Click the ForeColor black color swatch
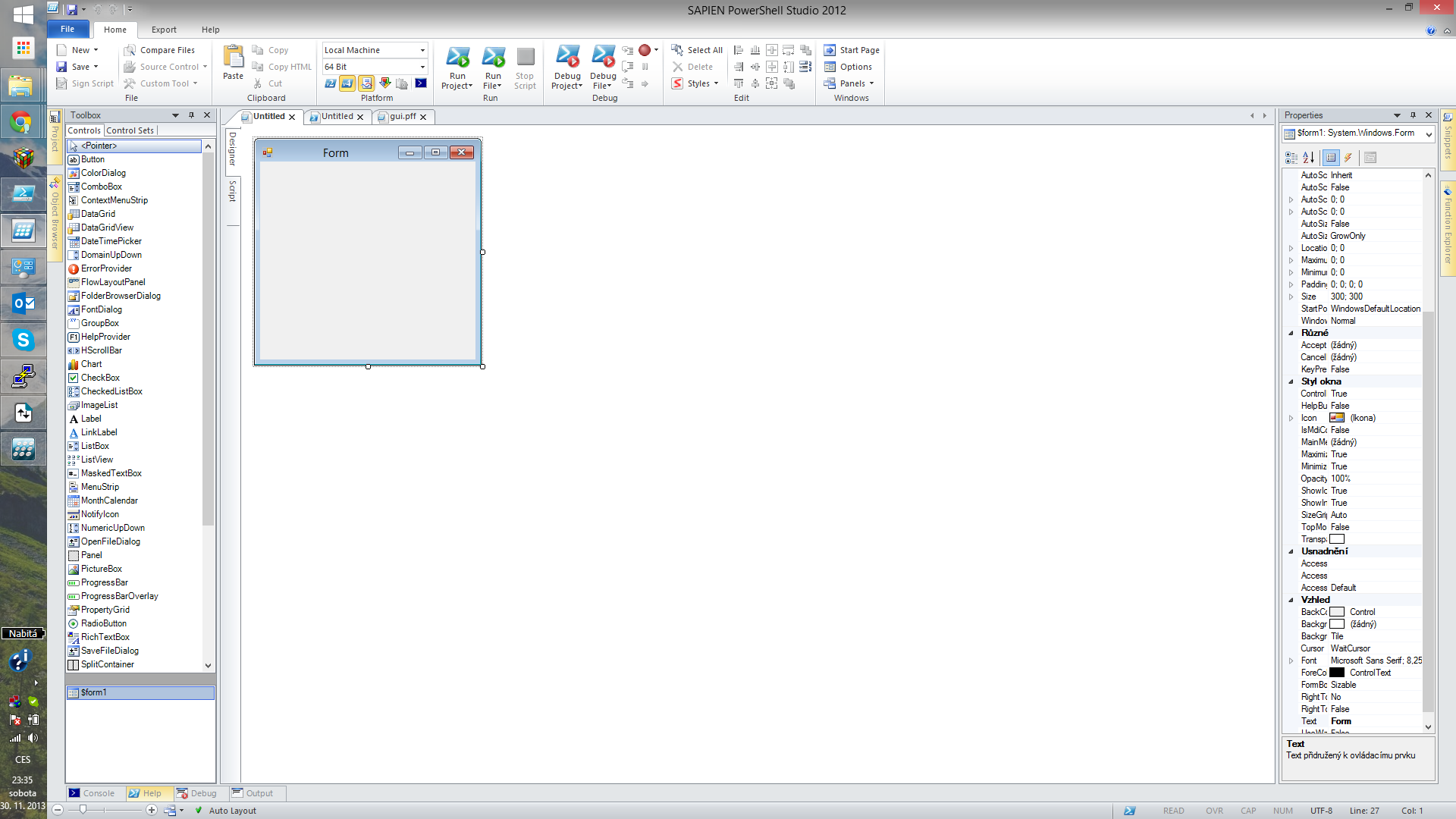This screenshot has width=1456, height=819. click(x=1337, y=673)
